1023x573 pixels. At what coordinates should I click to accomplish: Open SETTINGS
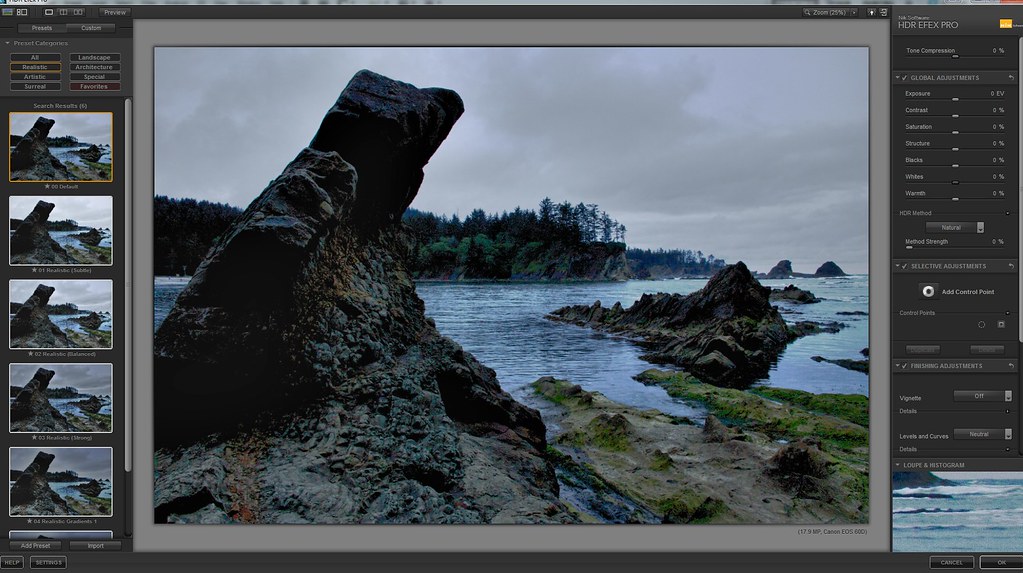tap(48, 562)
